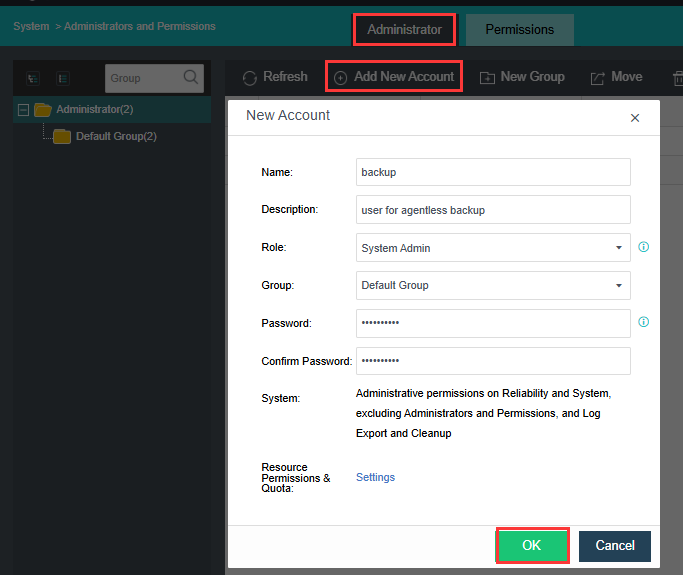Click the Name field containing backup
The height and width of the screenshot is (575, 683).
(x=493, y=172)
